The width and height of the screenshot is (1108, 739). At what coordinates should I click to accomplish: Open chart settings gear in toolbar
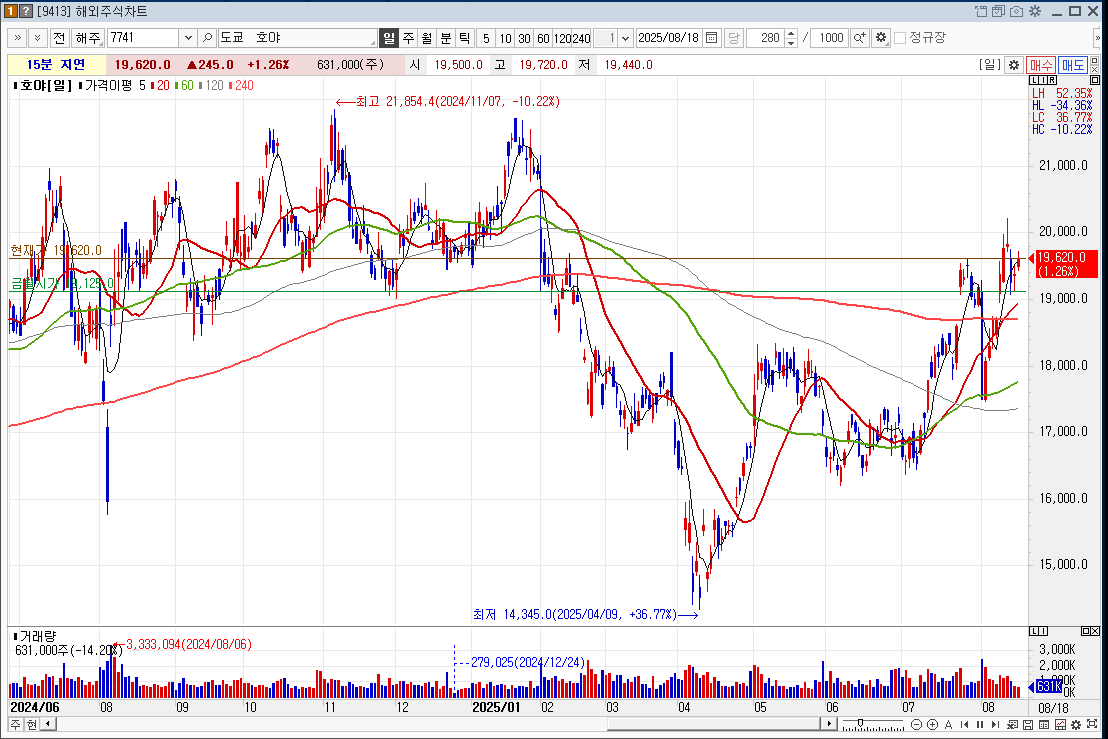coord(880,38)
